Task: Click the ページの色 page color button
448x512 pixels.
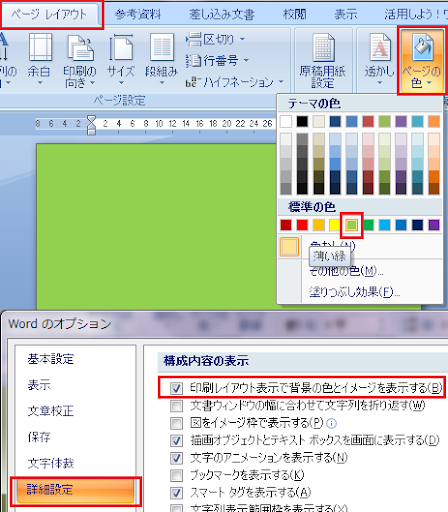Action: click(x=421, y=61)
